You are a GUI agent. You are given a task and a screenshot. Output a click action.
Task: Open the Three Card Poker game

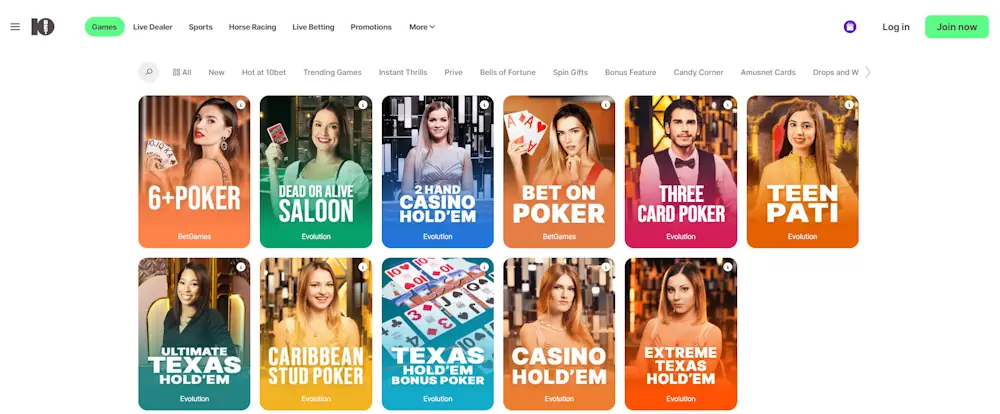[680, 172]
